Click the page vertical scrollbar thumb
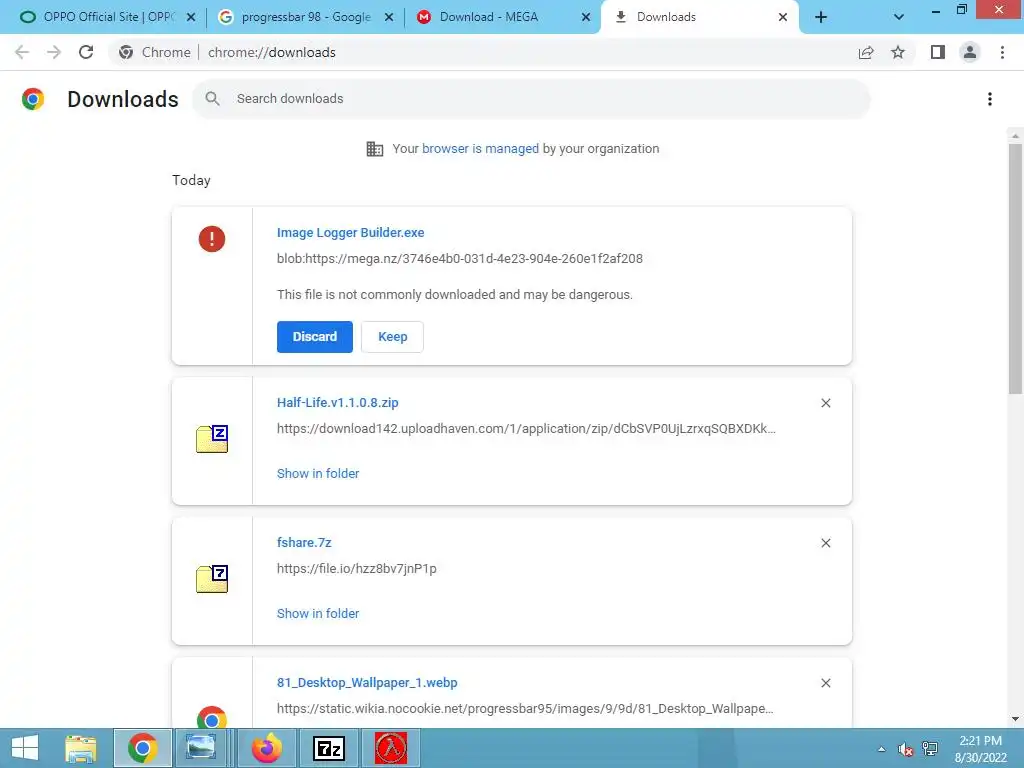Screen dimensions: 1024x768 [1015, 268]
